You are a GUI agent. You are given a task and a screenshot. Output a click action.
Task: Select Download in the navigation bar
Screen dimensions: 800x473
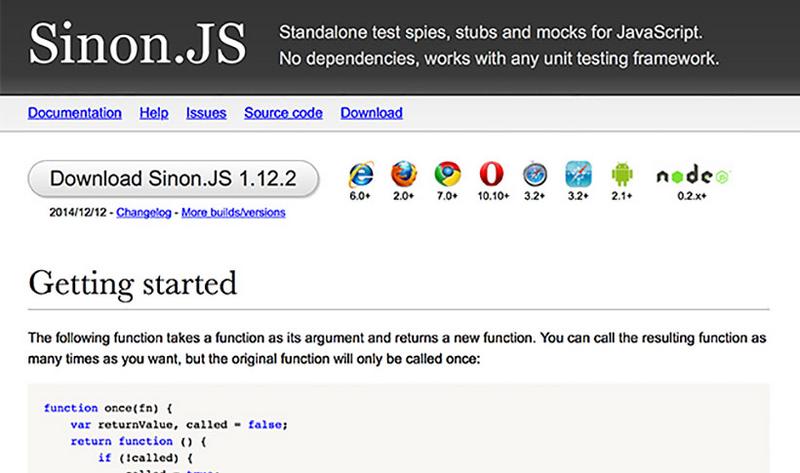tap(371, 113)
